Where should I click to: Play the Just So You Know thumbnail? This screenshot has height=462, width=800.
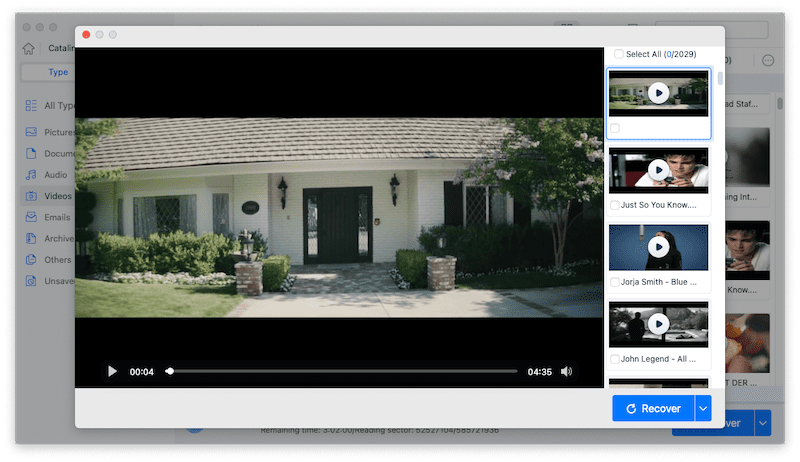[x=659, y=170]
